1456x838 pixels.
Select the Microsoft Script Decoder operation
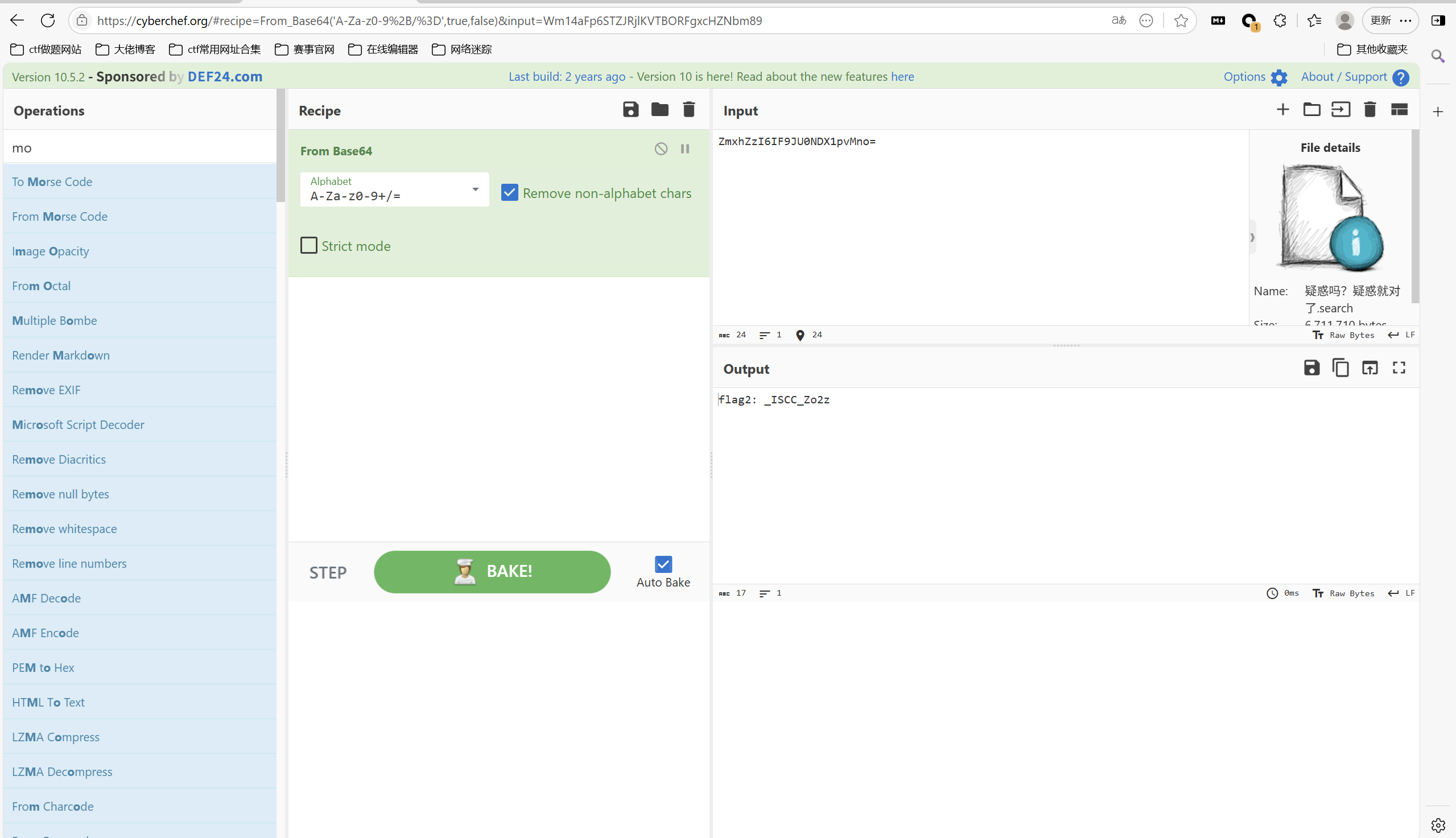[139, 424]
